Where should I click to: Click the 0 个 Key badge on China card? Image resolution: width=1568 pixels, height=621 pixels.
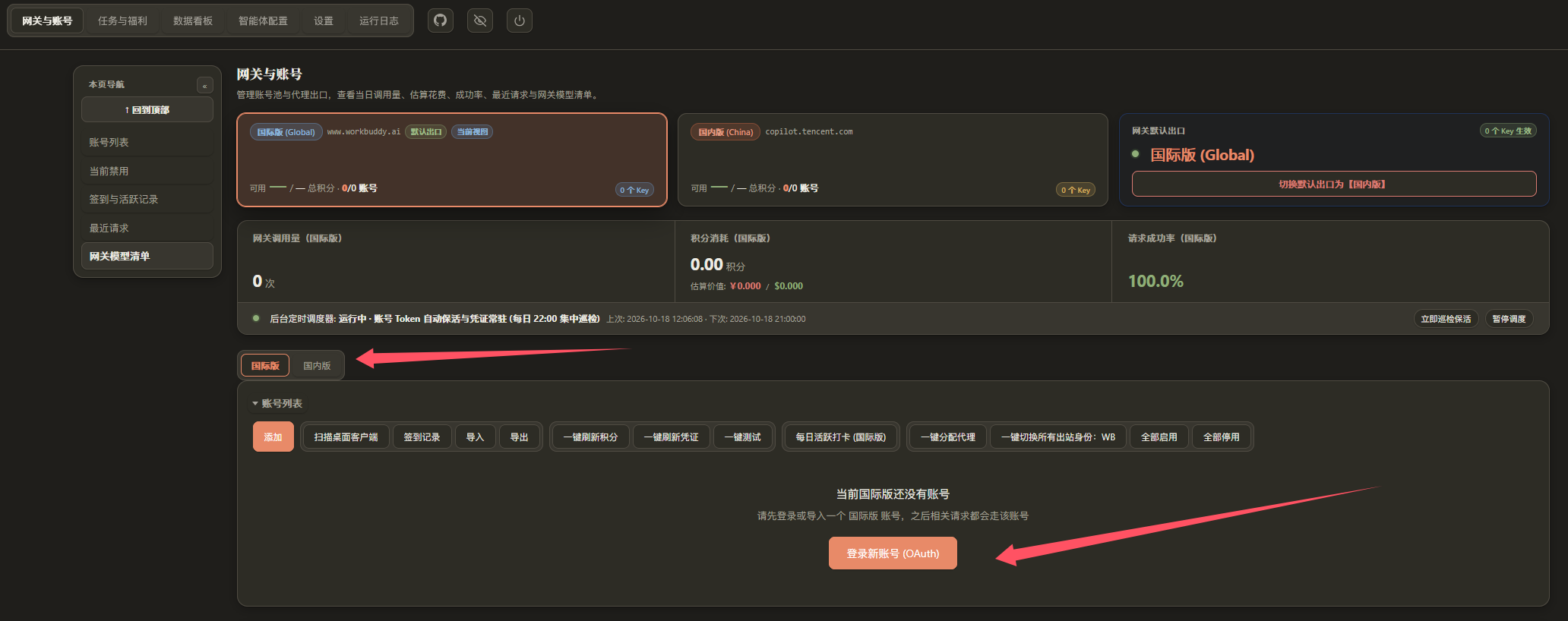tap(1076, 190)
